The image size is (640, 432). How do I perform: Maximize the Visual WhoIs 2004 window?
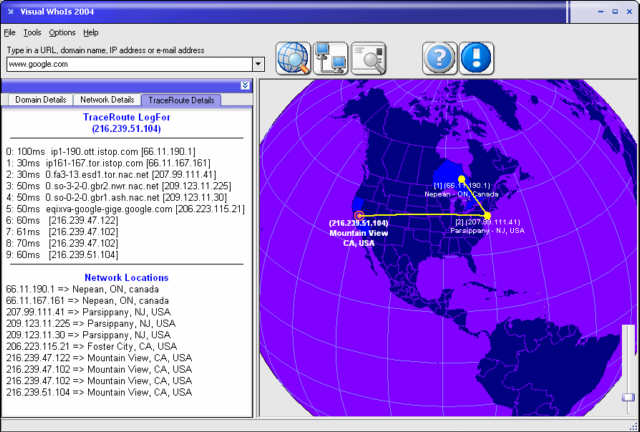coord(615,12)
